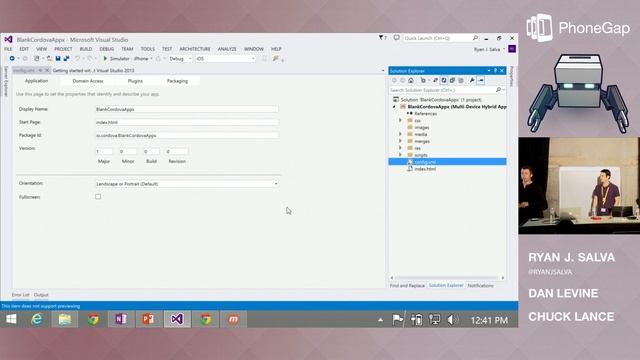Image resolution: width=640 pixels, height=360 pixels.
Task: Toggle the Fullscreen checkbox
Action: click(98, 197)
